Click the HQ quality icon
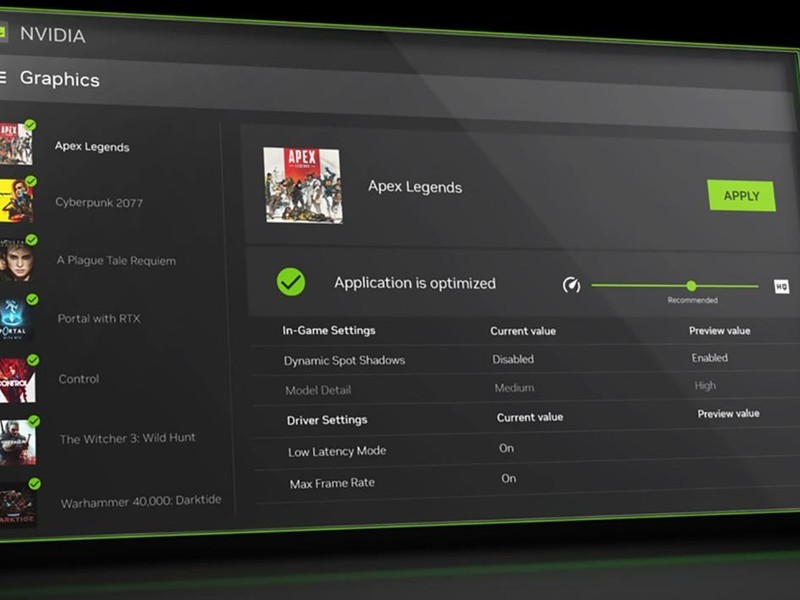 point(781,287)
